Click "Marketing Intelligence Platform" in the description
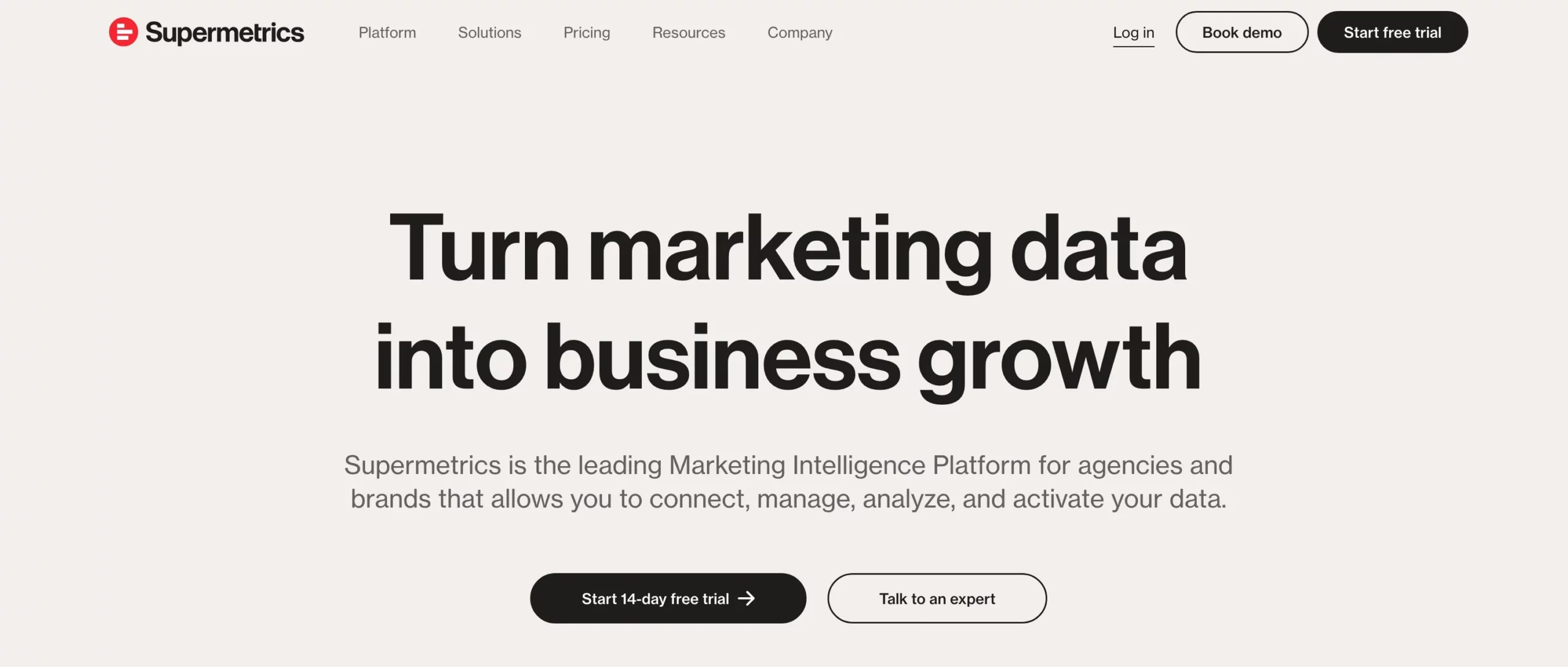This screenshot has width=1568, height=667. click(850, 465)
